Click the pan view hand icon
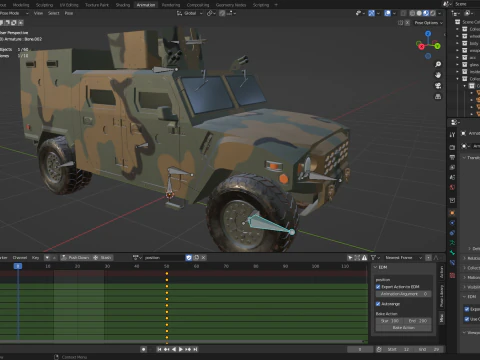Screen dimensions: 480x360 (438, 75)
